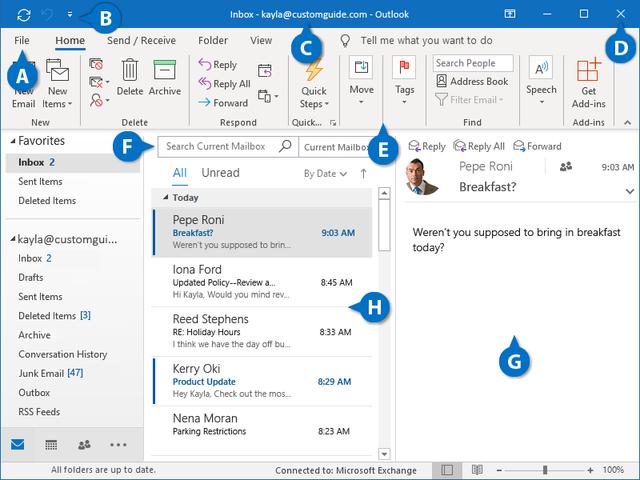
Task: Open the Move dropdown
Action: (x=362, y=81)
